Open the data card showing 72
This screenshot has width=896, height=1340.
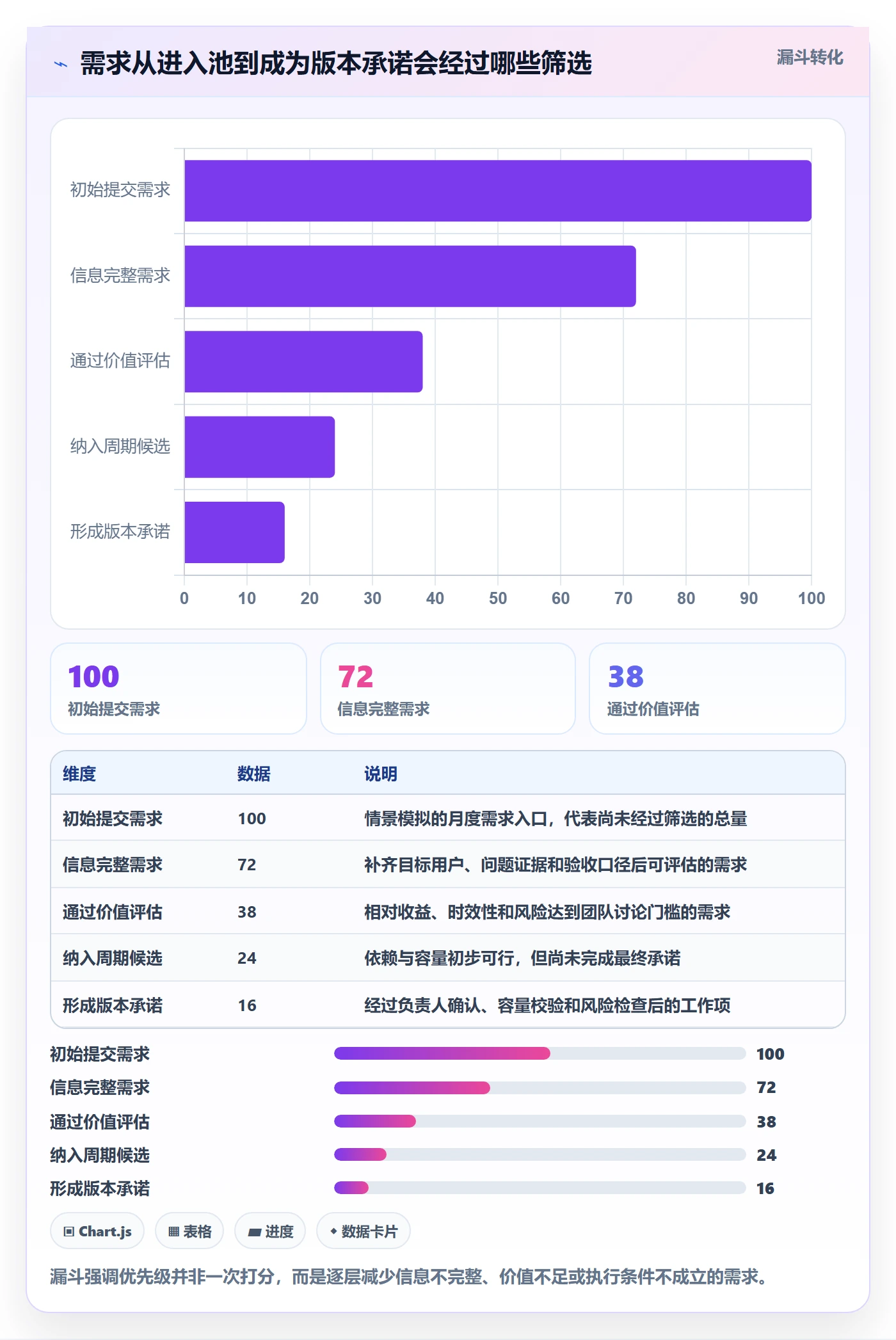[448, 689]
